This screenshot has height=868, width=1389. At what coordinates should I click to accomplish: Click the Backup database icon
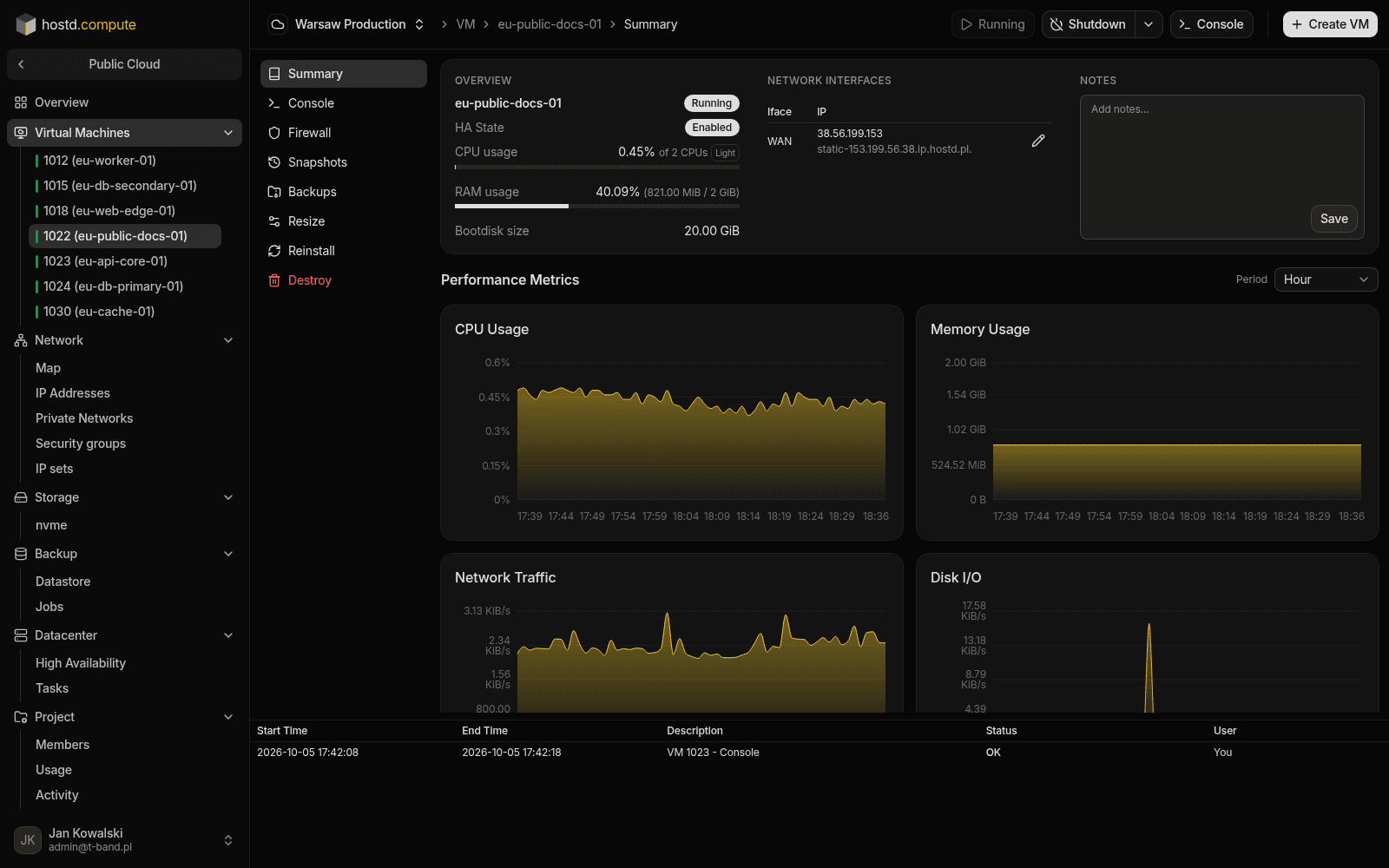point(21,554)
